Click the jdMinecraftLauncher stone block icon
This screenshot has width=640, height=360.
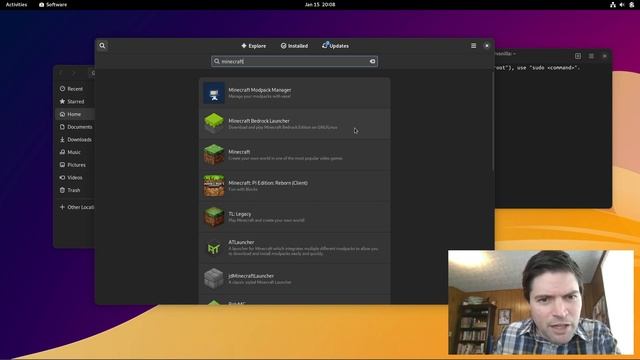coord(214,279)
